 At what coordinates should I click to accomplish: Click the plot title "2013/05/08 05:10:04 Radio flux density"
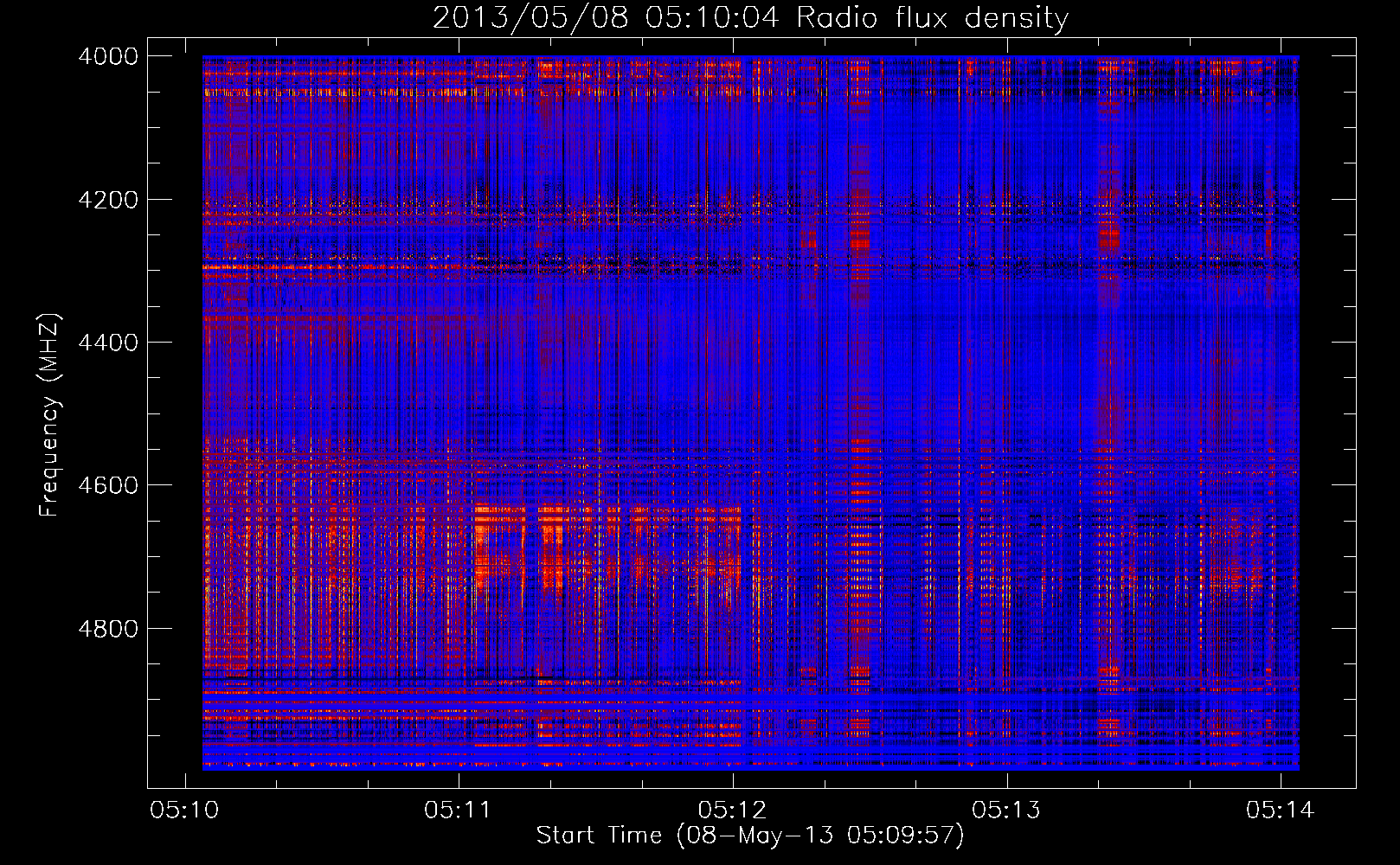[x=750, y=17]
